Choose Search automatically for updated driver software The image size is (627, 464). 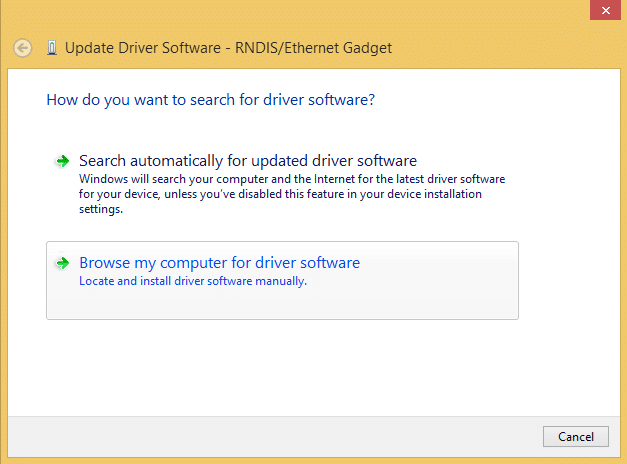click(x=247, y=160)
